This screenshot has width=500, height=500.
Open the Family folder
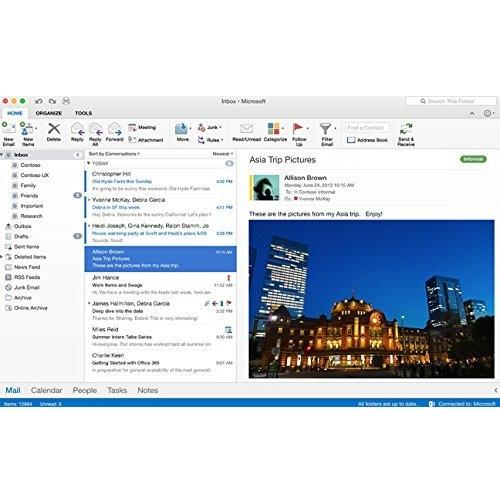click(x=28, y=185)
